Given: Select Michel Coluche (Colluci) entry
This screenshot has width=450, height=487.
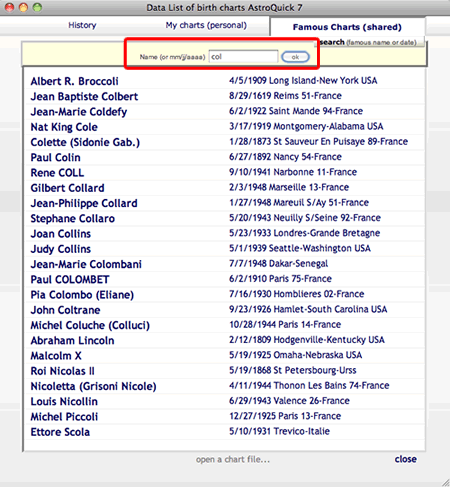Looking at the screenshot, I should pos(90,326).
